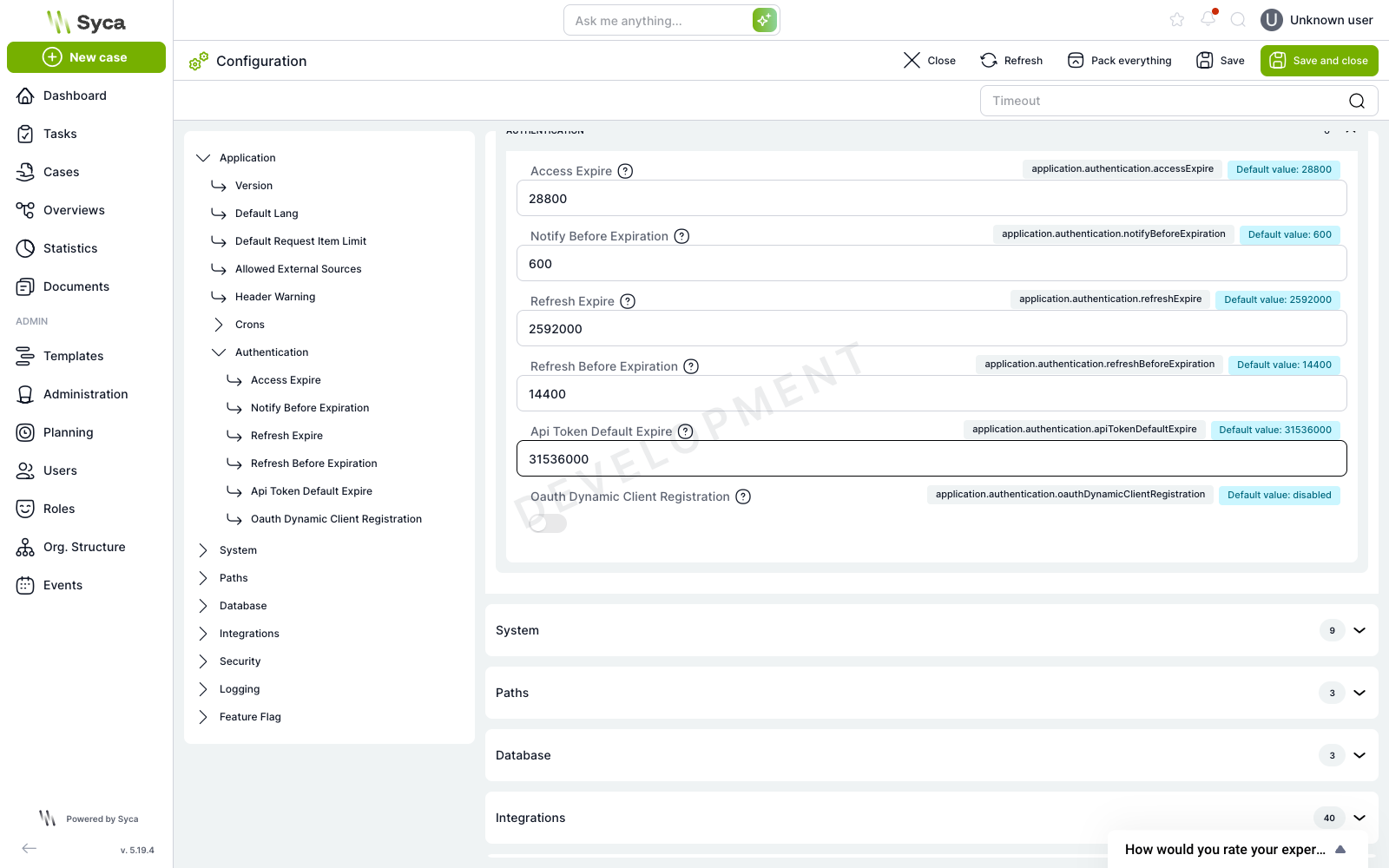
Task: Click help icon beside Api Token Default Expire
Action: pyautogui.click(x=686, y=431)
